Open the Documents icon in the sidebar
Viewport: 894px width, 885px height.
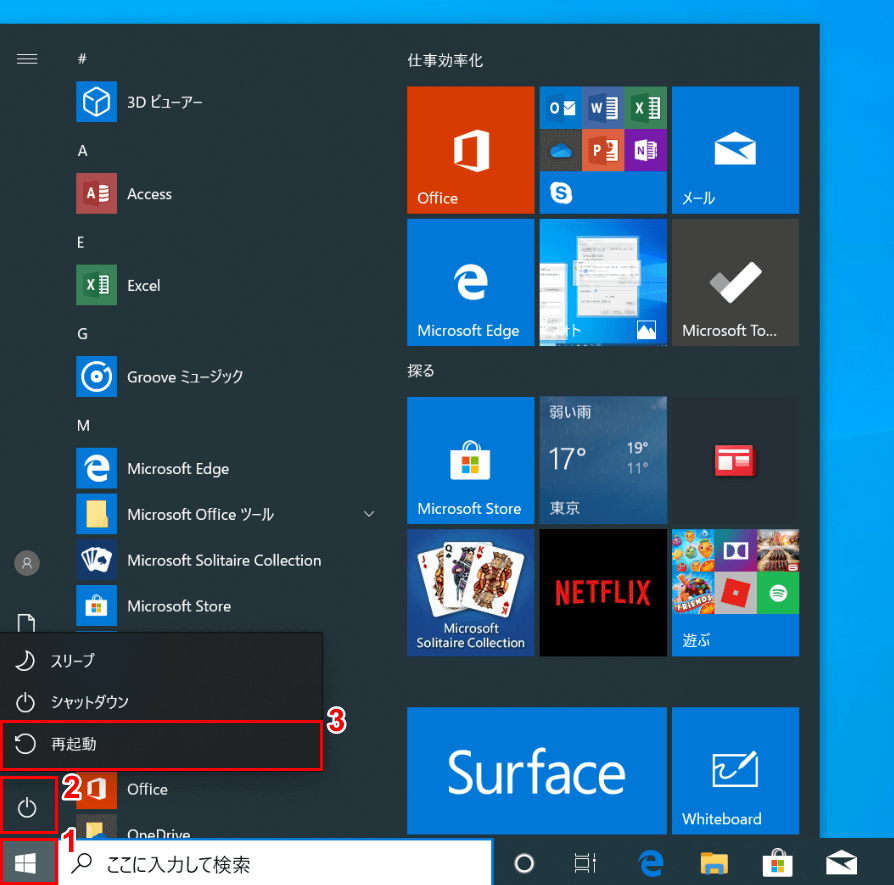click(x=27, y=623)
